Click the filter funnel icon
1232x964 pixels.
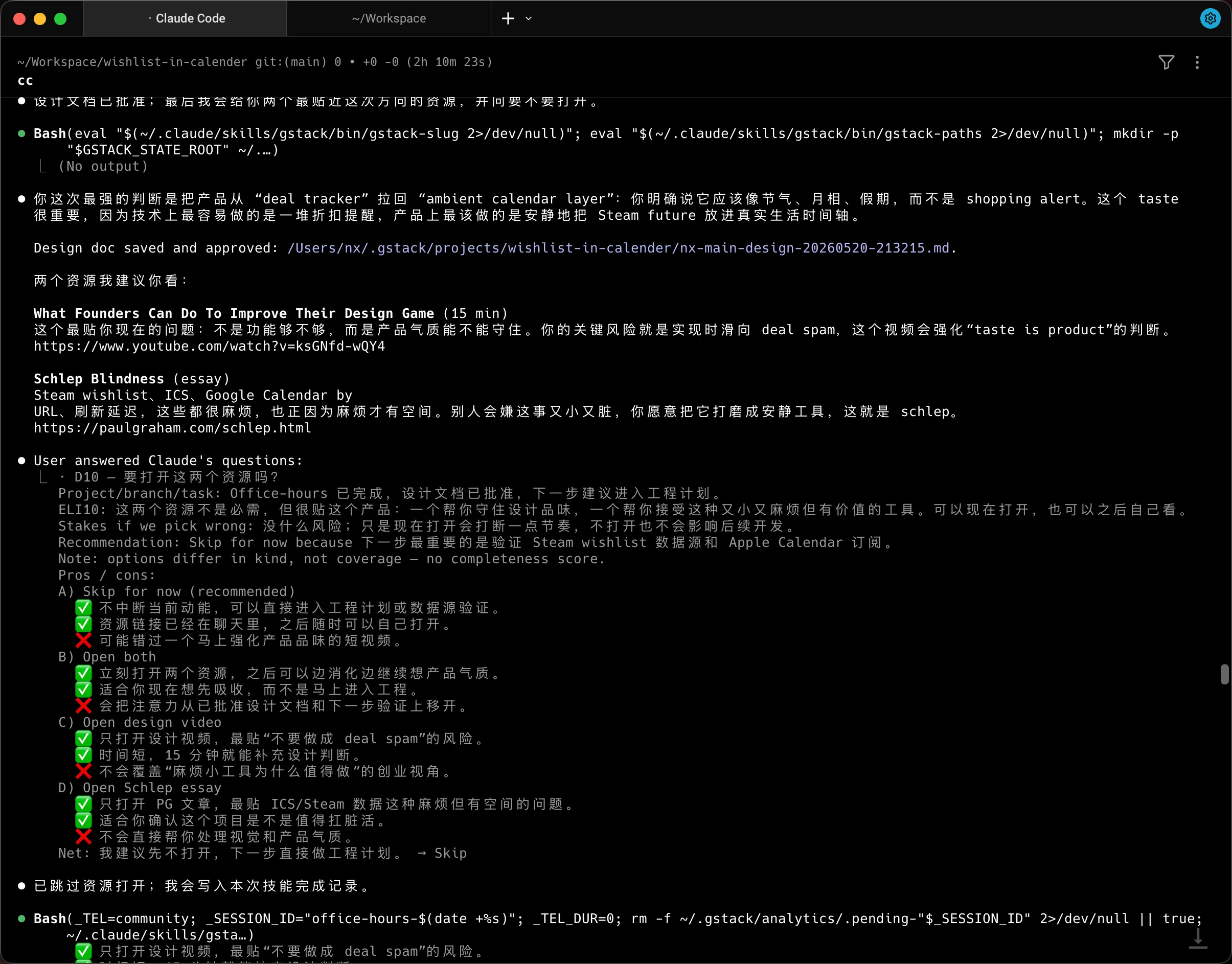coord(1166,62)
